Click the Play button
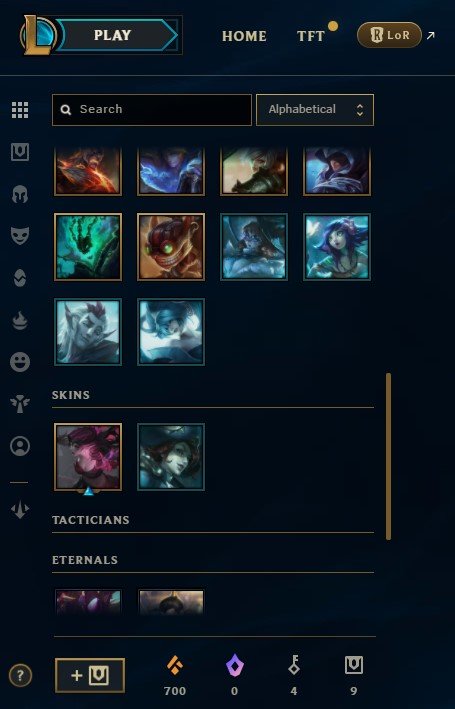Screen dimensions: 455x709 tap(112, 35)
